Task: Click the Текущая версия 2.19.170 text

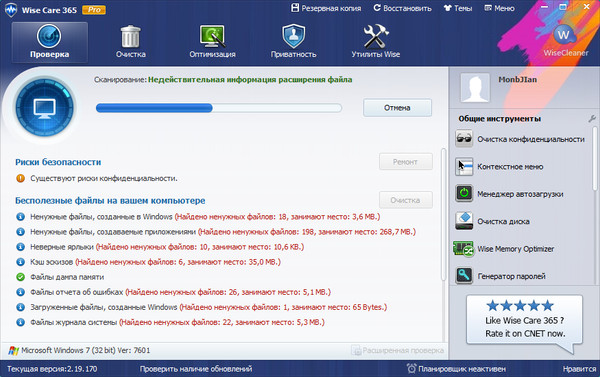Action: click(52, 369)
